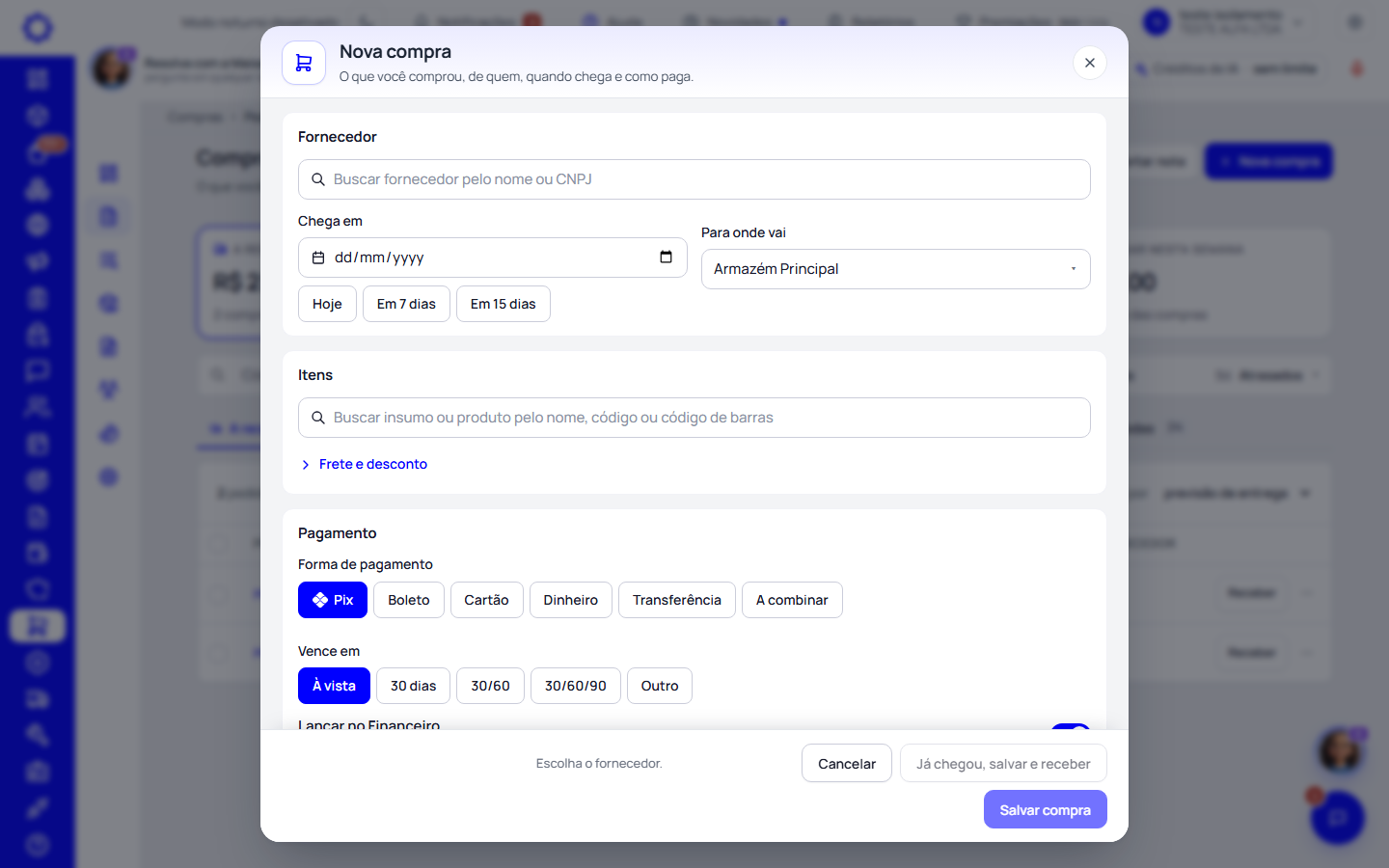Set due date to 30 dias
The image size is (1389, 868).
point(414,686)
